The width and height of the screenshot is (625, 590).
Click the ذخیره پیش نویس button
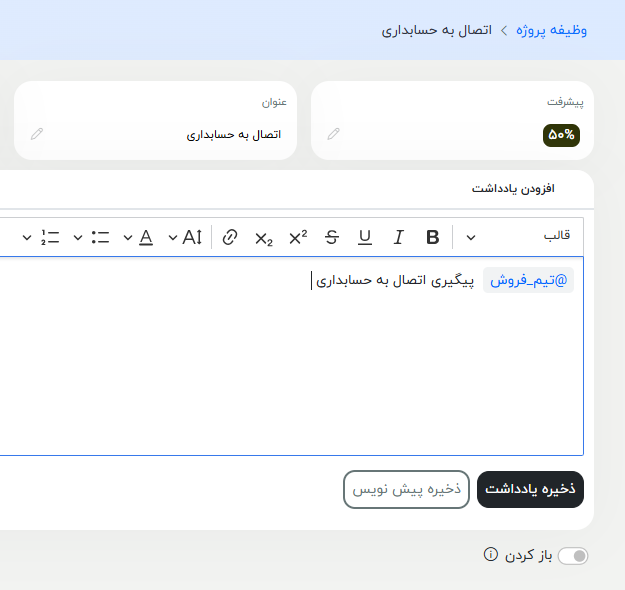pyautogui.click(x=406, y=489)
